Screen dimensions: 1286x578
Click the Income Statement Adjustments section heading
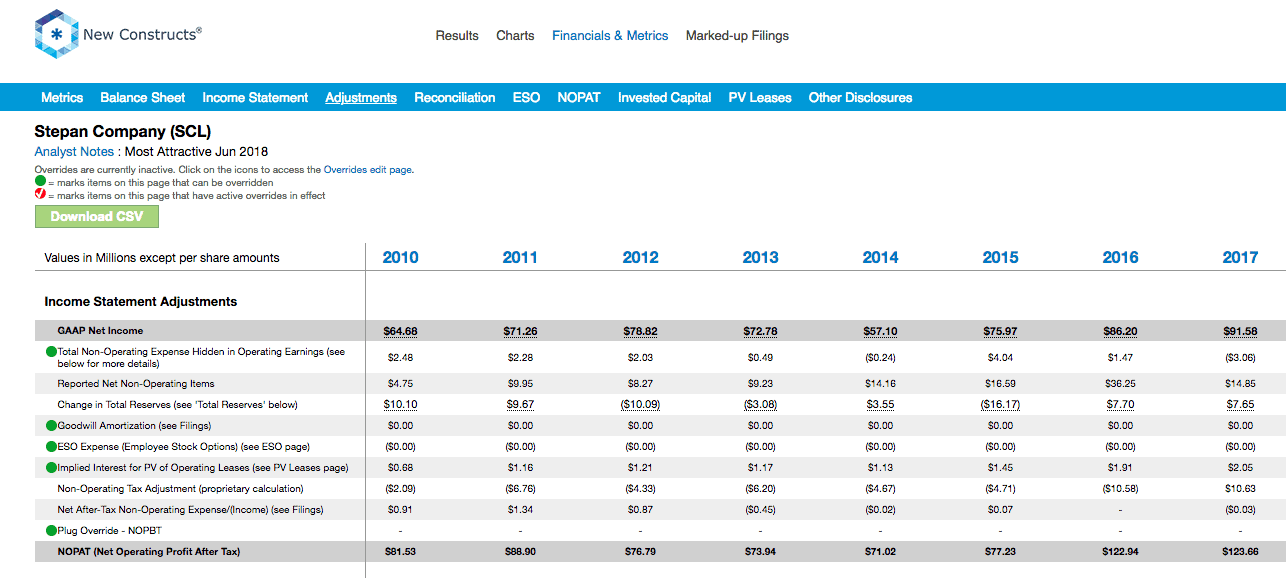pos(141,301)
